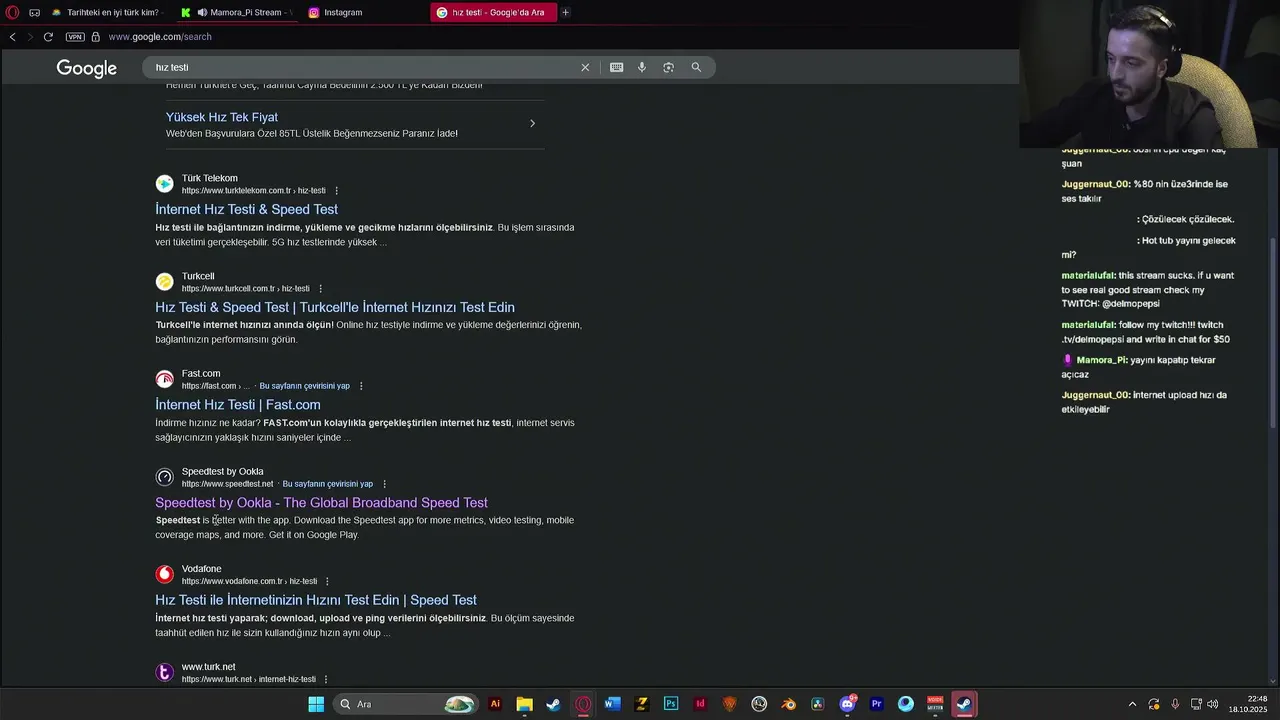The height and width of the screenshot is (720, 1280).
Task: Click the Speedtest gauge favicon
Action: pyautogui.click(x=165, y=477)
